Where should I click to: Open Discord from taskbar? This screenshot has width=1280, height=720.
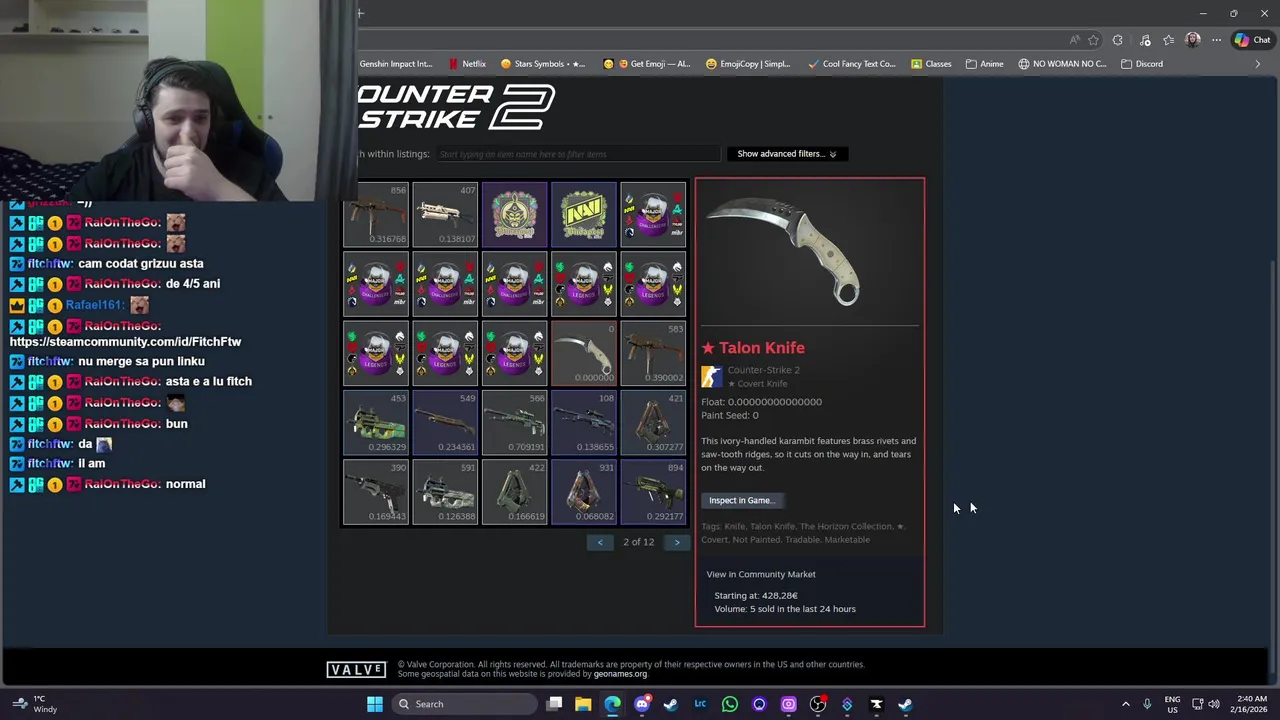(642, 704)
